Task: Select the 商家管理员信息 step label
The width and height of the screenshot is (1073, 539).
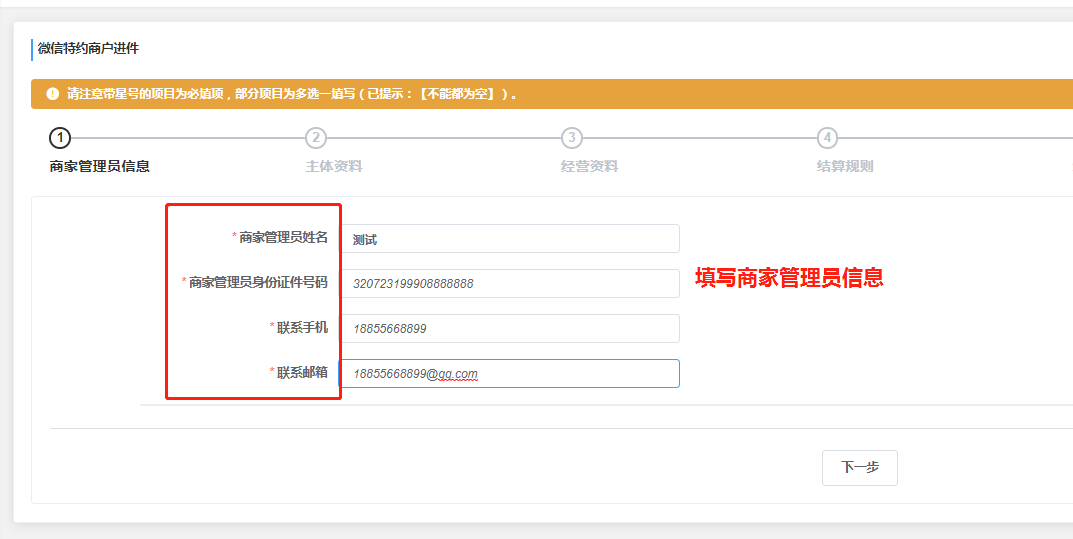Action: pos(99,166)
